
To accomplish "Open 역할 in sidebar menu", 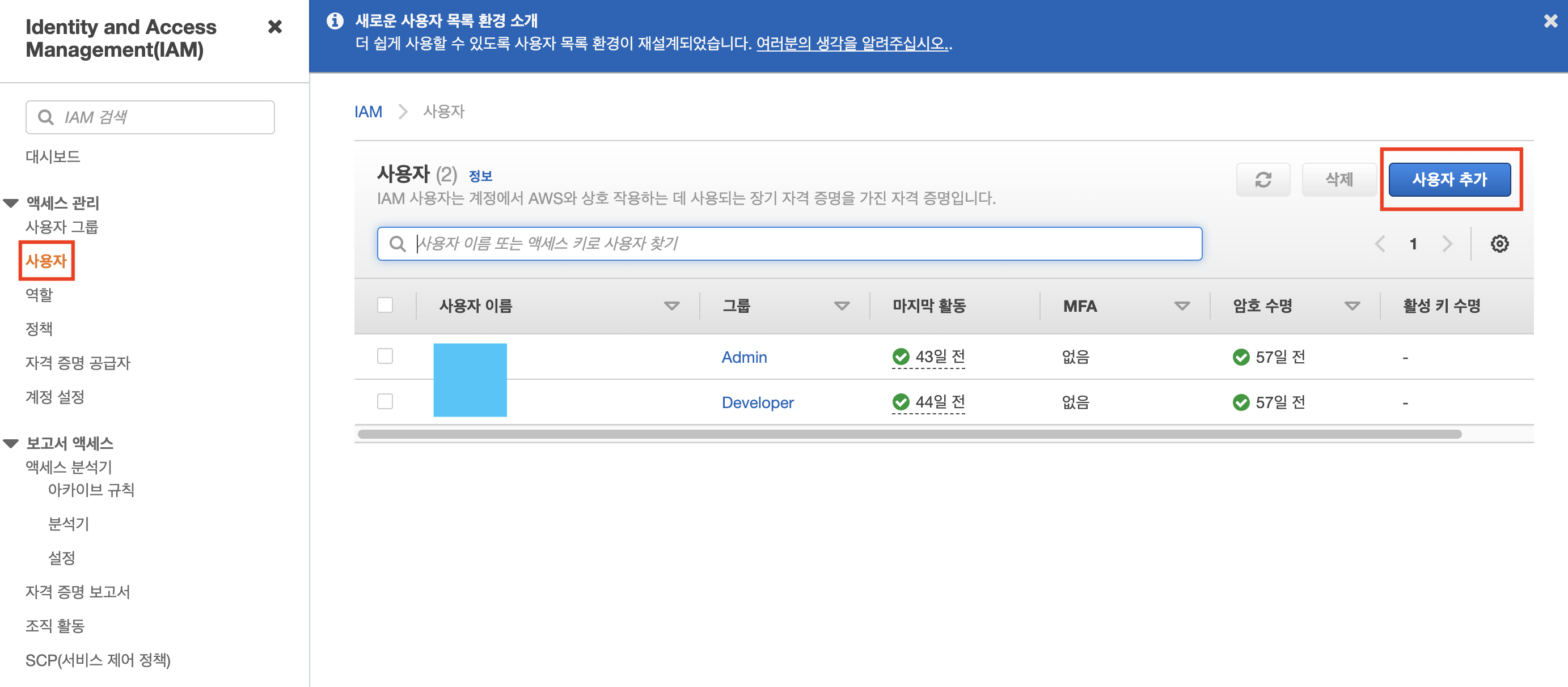I will (x=39, y=295).
